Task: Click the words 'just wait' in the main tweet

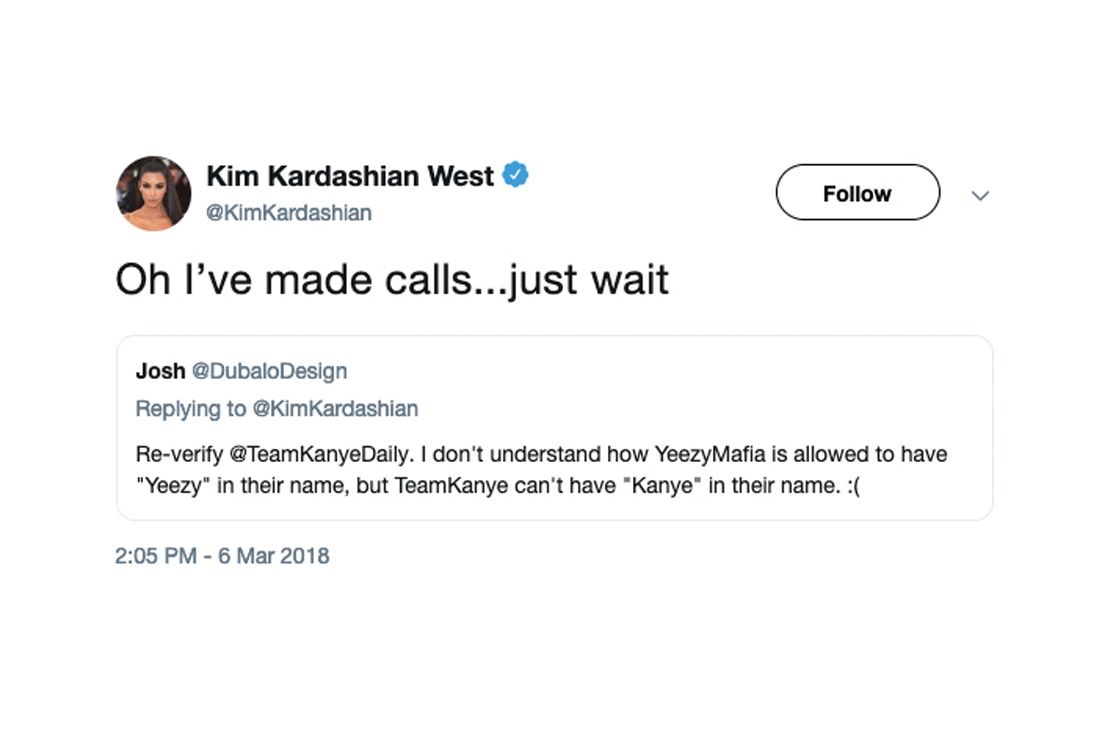Action: pos(589,281)
